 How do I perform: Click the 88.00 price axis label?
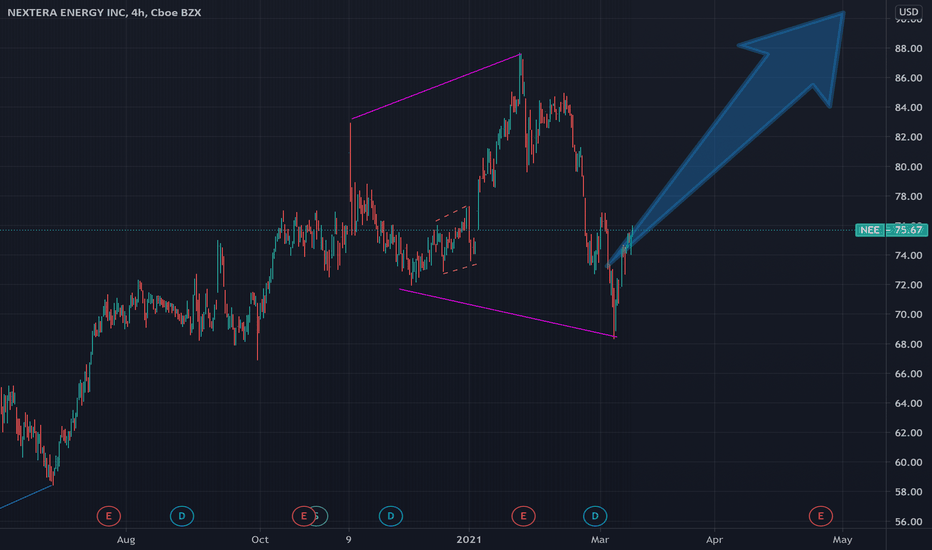[909, 49]
